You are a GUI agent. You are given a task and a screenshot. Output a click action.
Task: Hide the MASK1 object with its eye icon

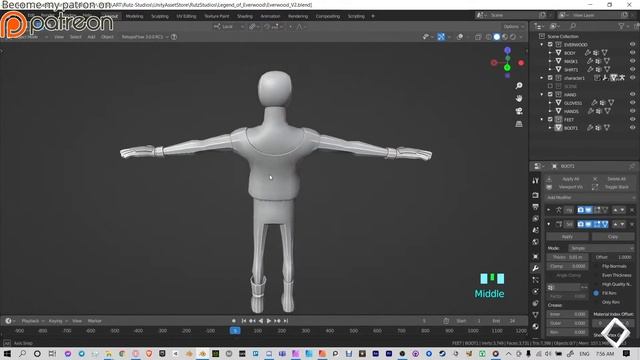click(632, 61)
